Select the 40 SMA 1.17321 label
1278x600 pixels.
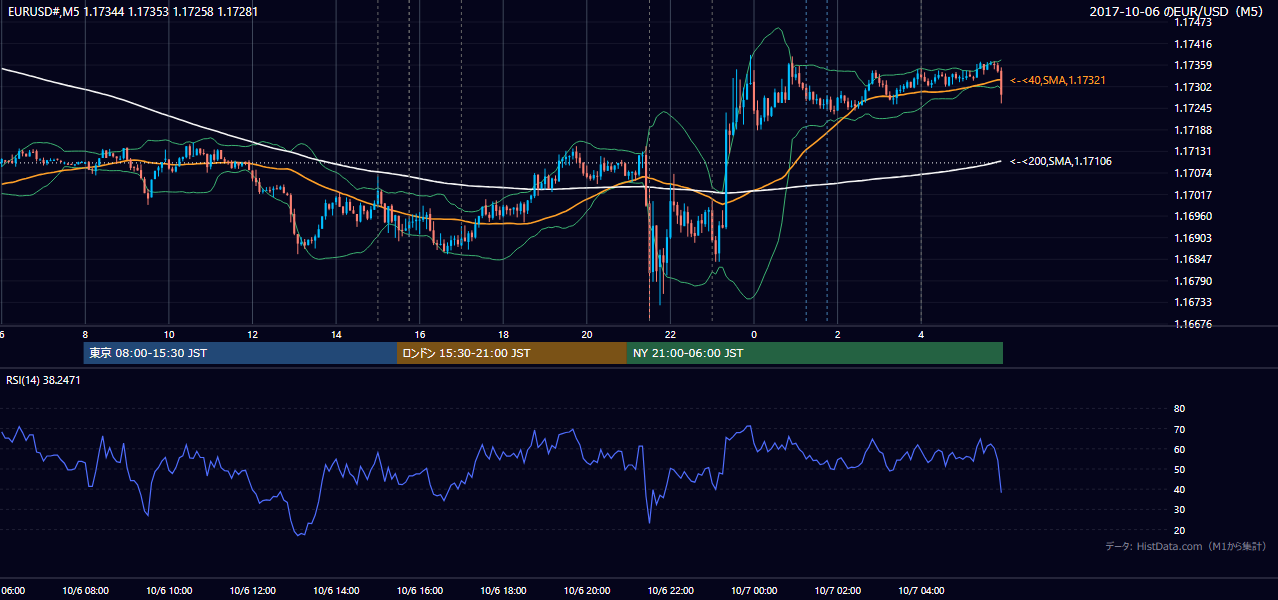[1058, 80]
